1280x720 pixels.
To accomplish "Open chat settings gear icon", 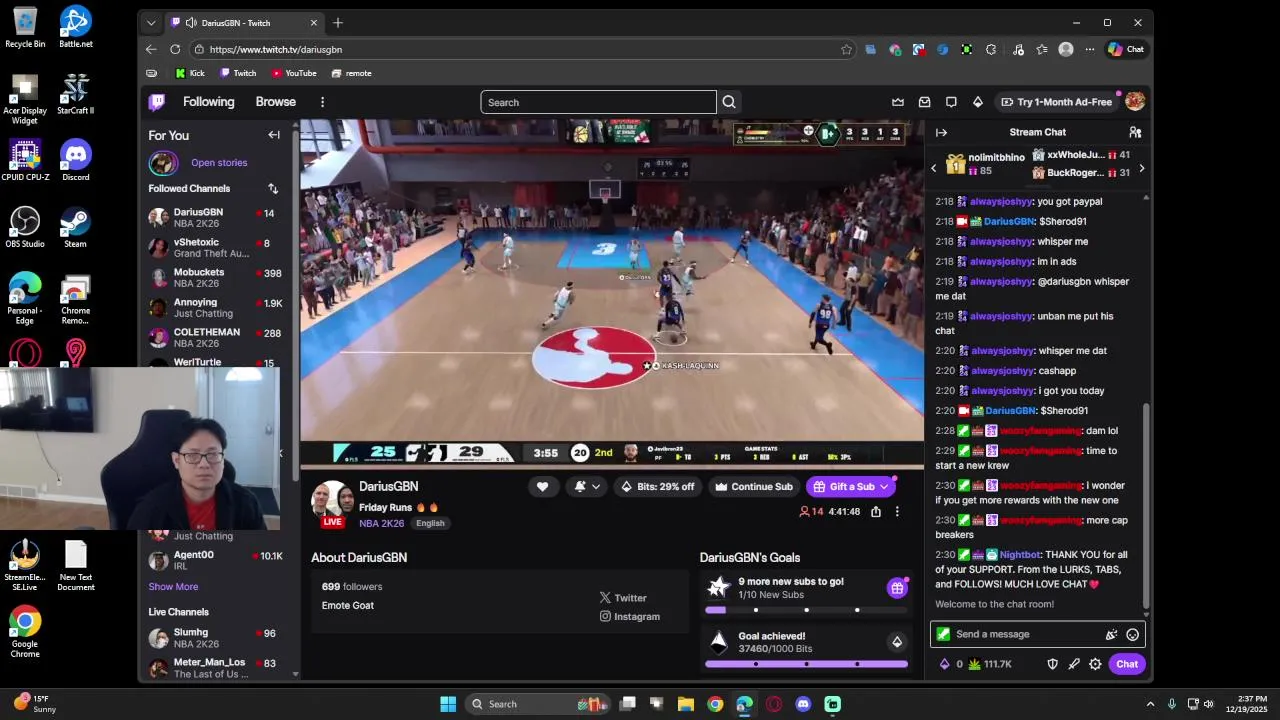I will pos(1095,664).
